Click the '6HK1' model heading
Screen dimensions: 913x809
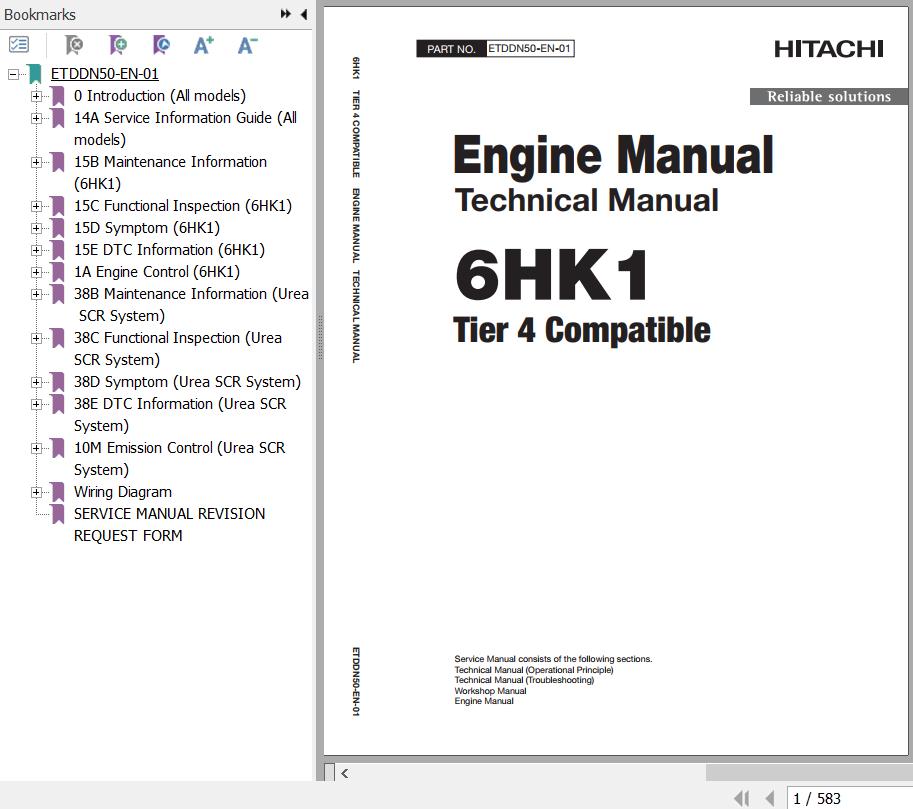pyautogui.click(x=551, y=274)
